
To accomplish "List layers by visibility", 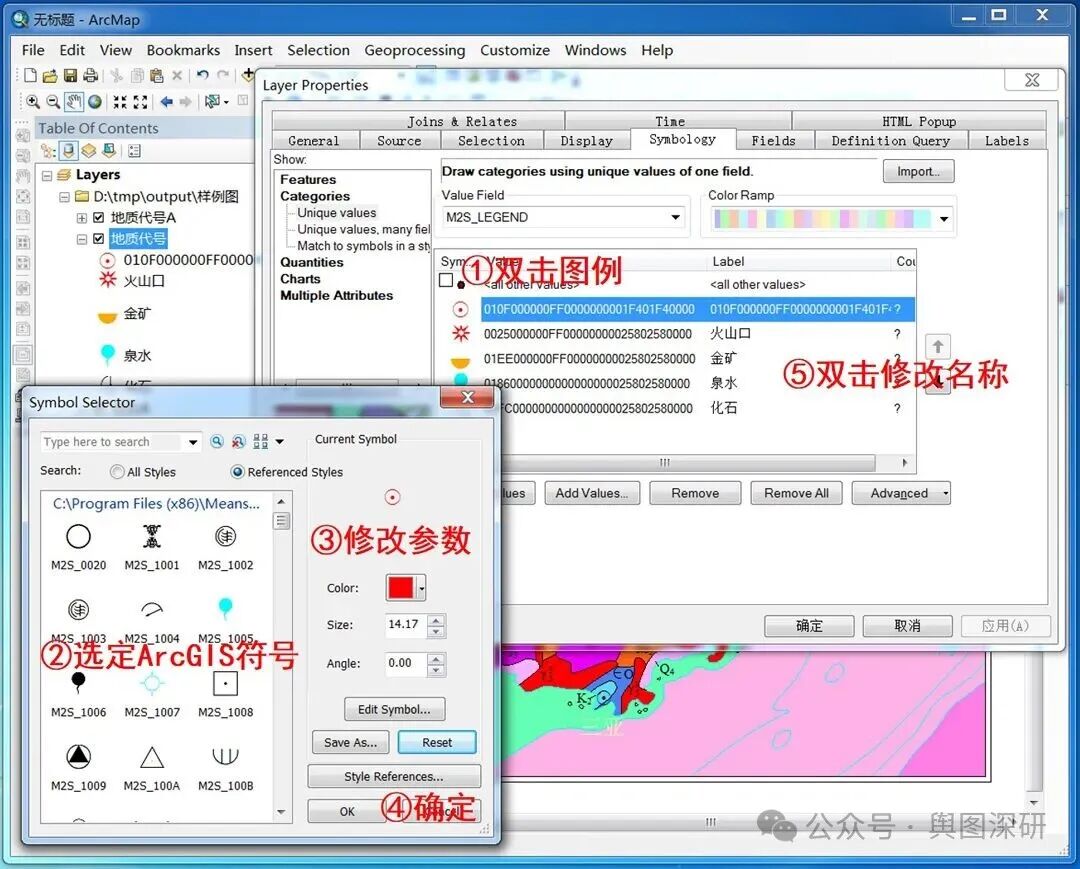I will (89, 151).
